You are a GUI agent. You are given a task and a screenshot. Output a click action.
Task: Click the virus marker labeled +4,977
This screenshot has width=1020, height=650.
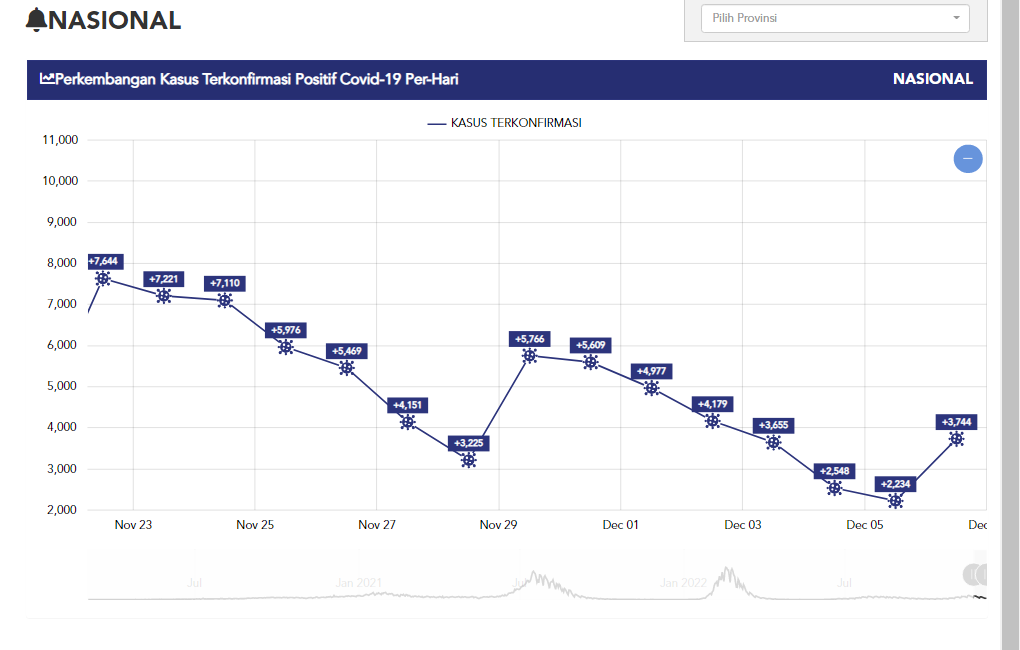pos(652,388)
